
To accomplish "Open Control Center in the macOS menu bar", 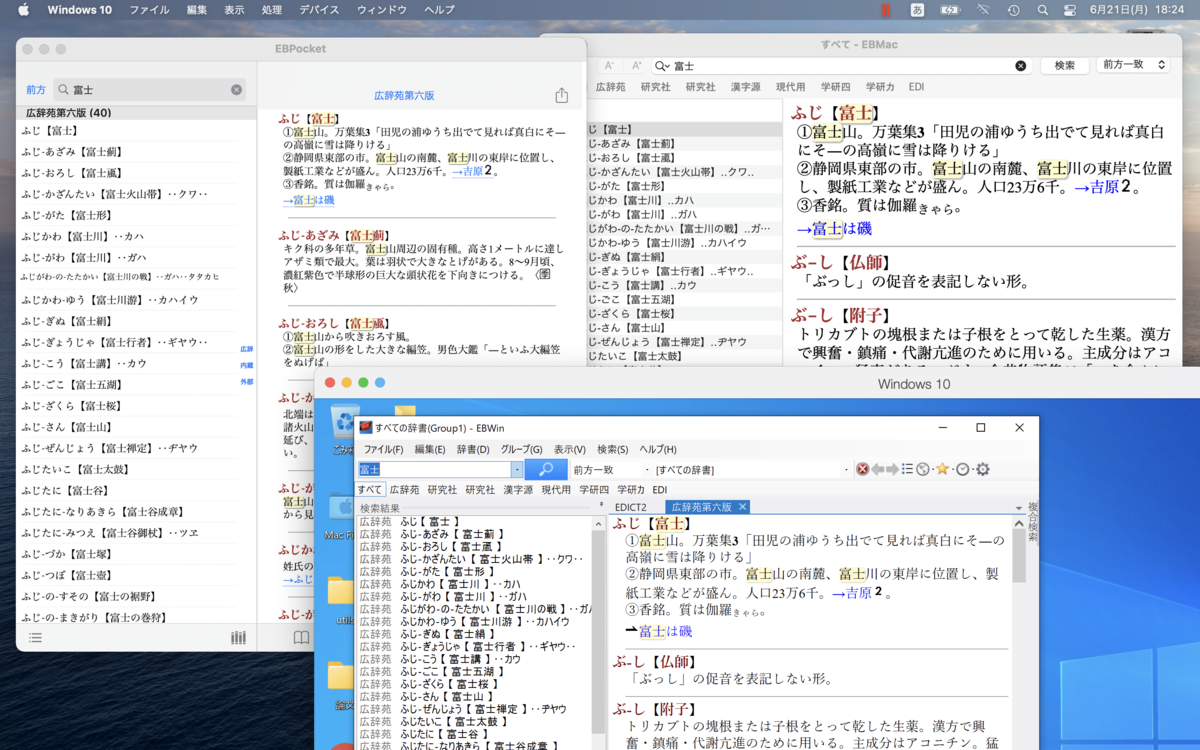I will (x=1069, y=10).
